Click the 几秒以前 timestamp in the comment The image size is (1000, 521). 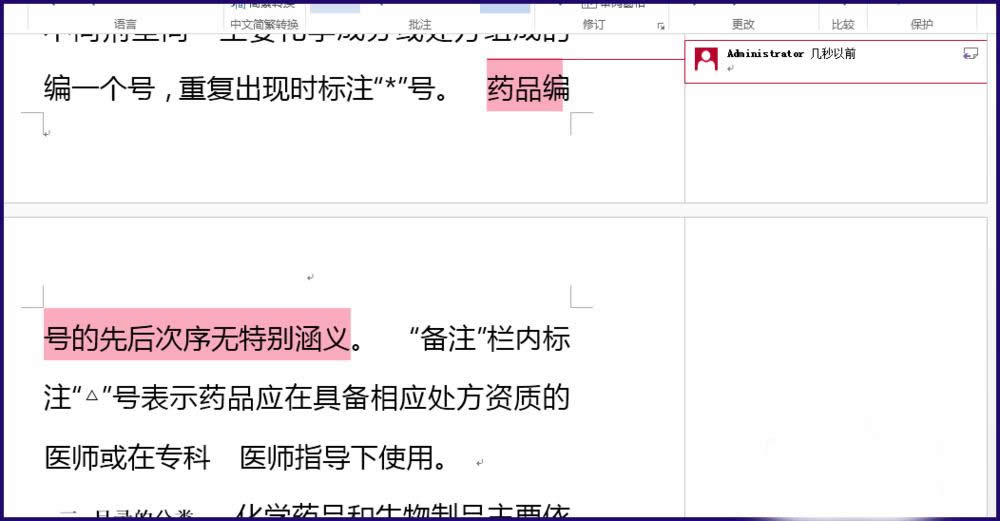(x=833, y=53)
